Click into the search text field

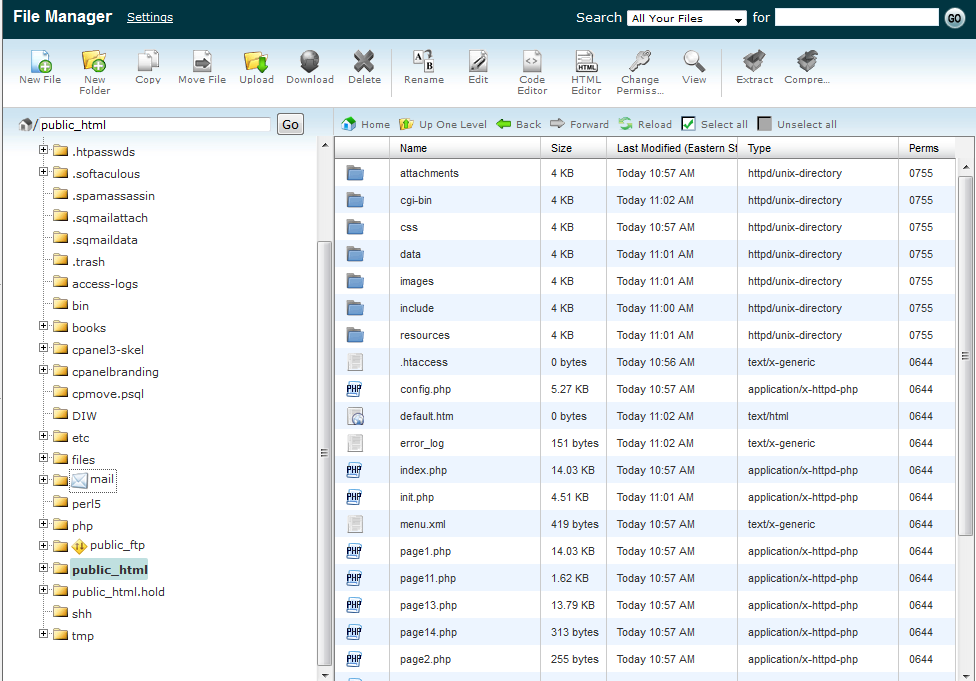pyautogui.click(x=856, y=18)
